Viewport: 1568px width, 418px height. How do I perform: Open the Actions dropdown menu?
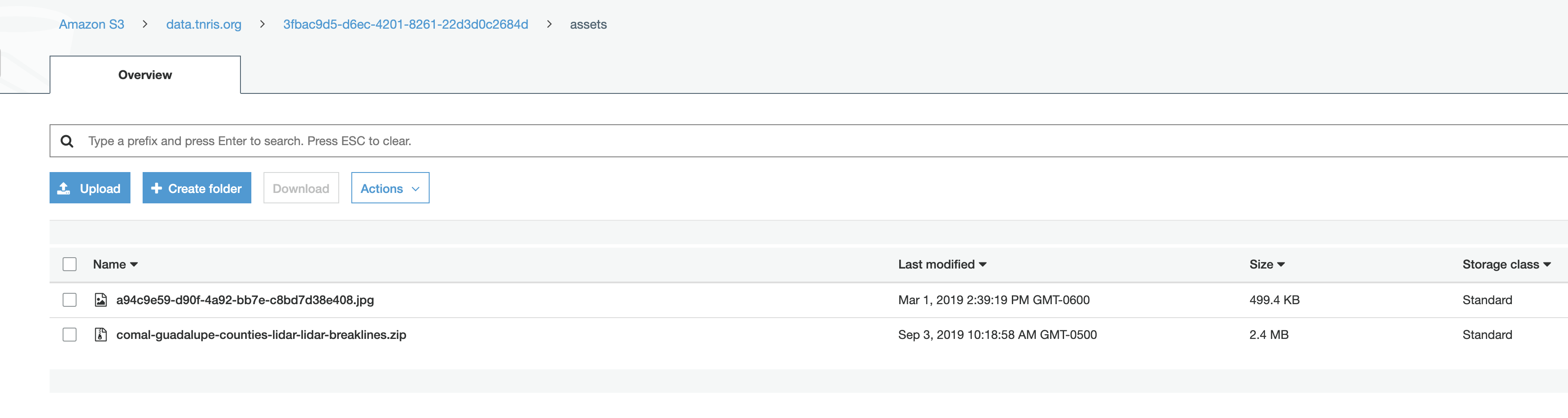click(x=390, y=189)
